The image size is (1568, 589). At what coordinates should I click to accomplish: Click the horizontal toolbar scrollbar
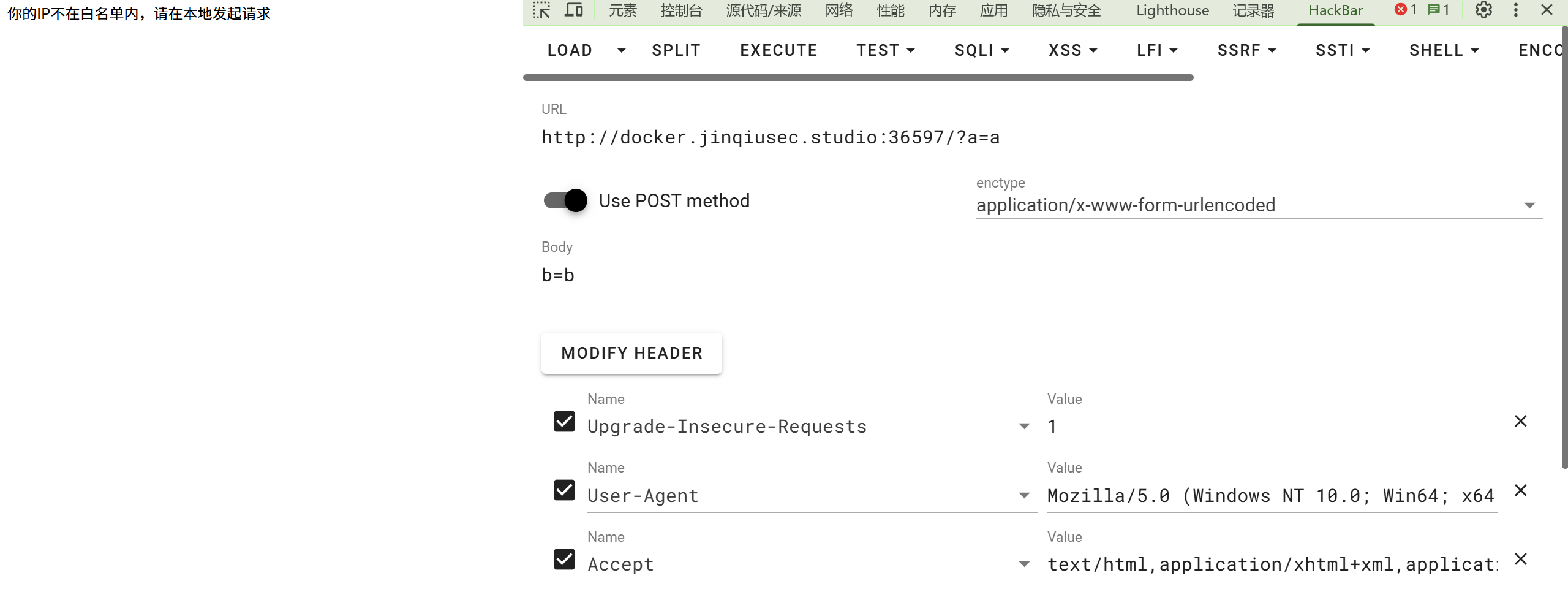pyautogui.click(x=858, y=78)
